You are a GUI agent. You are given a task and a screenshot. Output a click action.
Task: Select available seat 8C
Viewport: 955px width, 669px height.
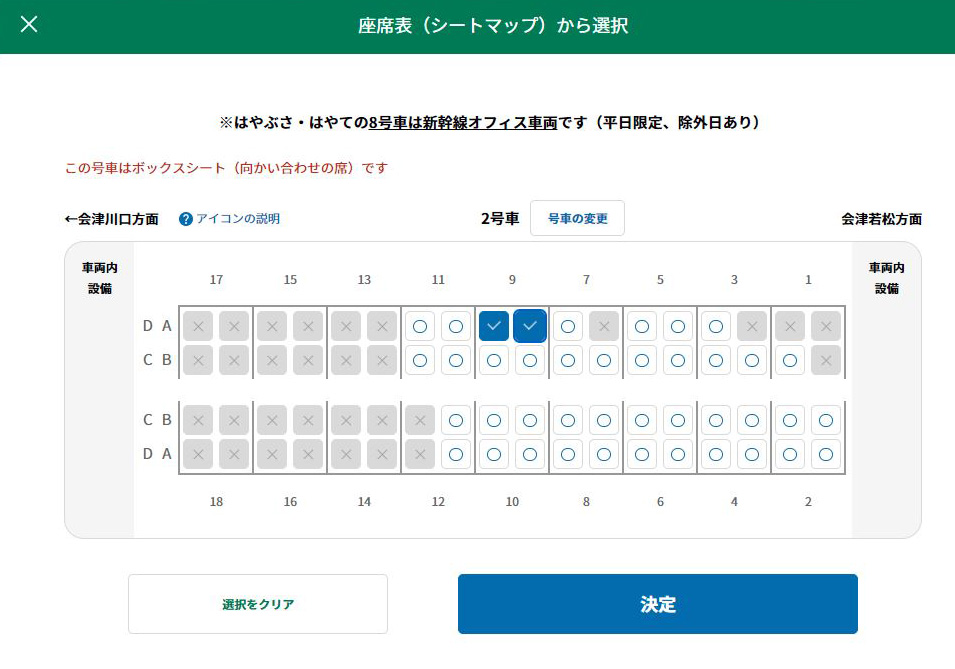click(568, 420)
